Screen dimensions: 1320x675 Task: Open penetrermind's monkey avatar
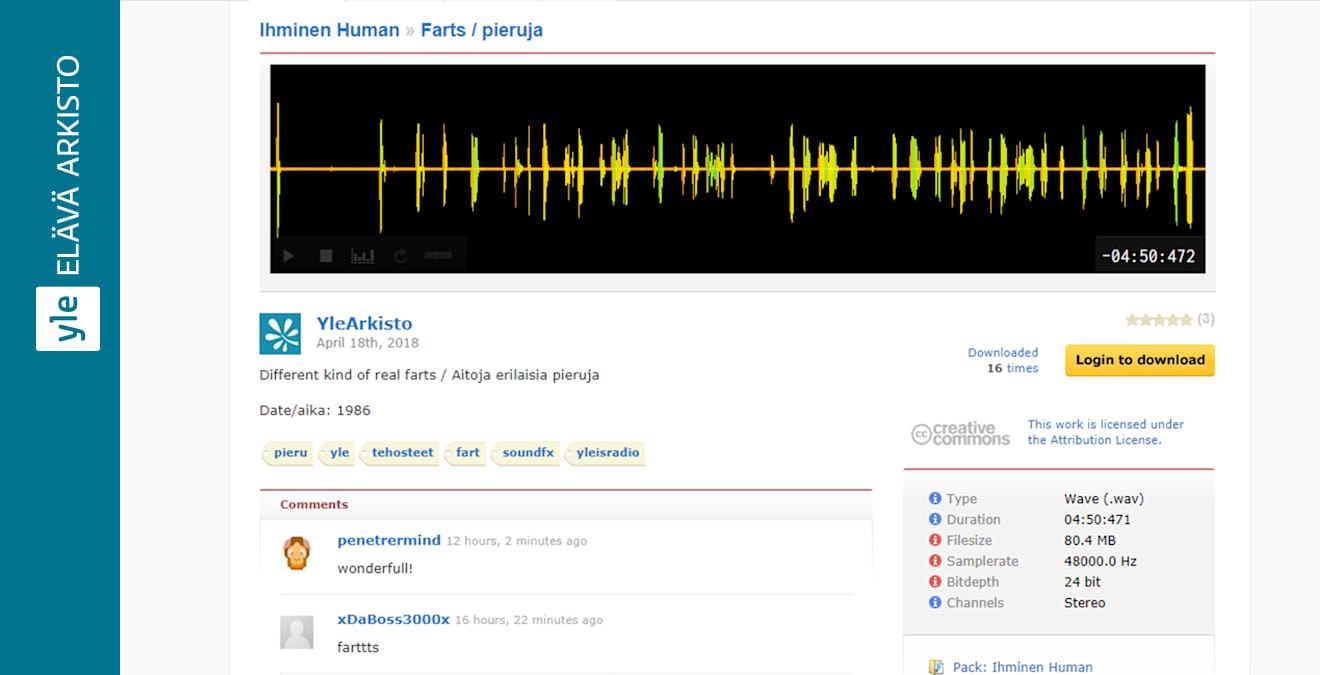click(x=296, y=553)
